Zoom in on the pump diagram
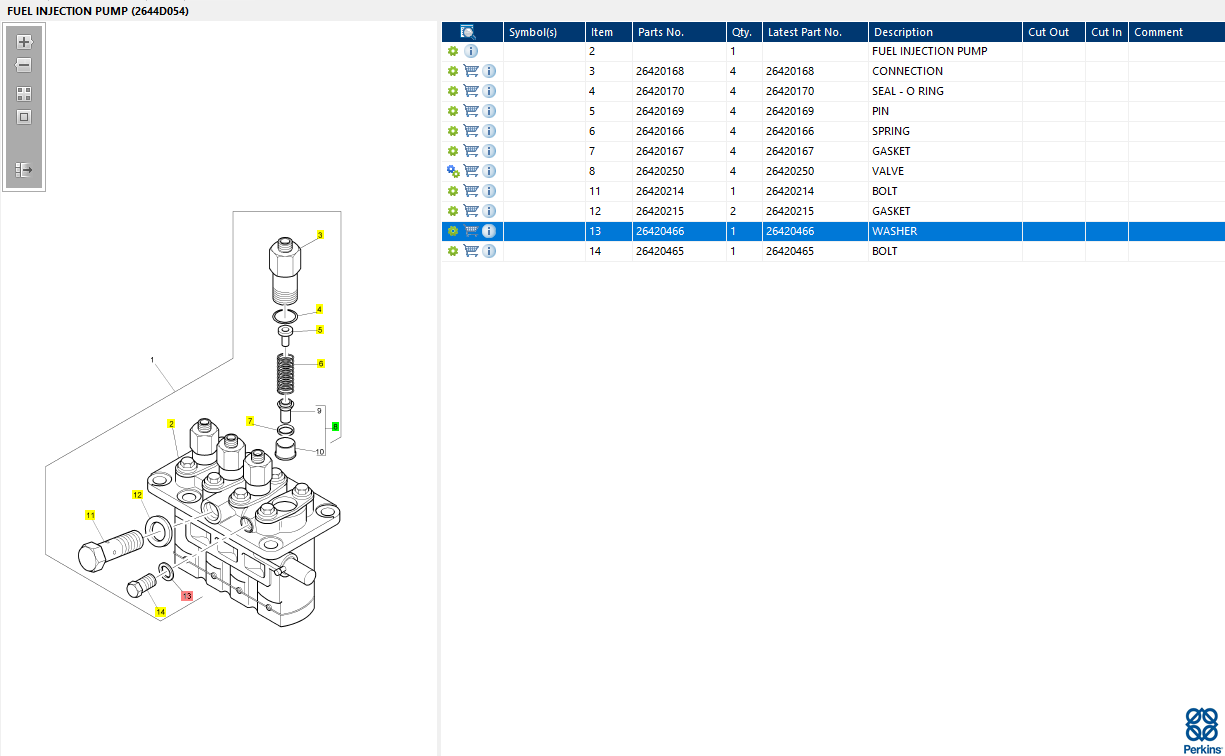 (x=24, y=42)
